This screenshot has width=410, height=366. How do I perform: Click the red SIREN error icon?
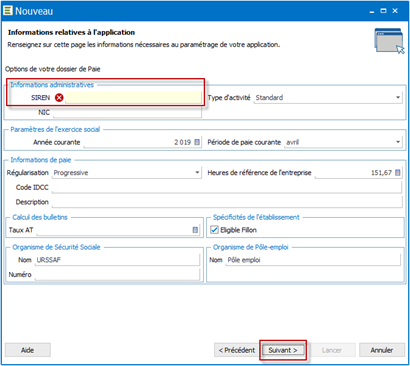tap(59, 98)
